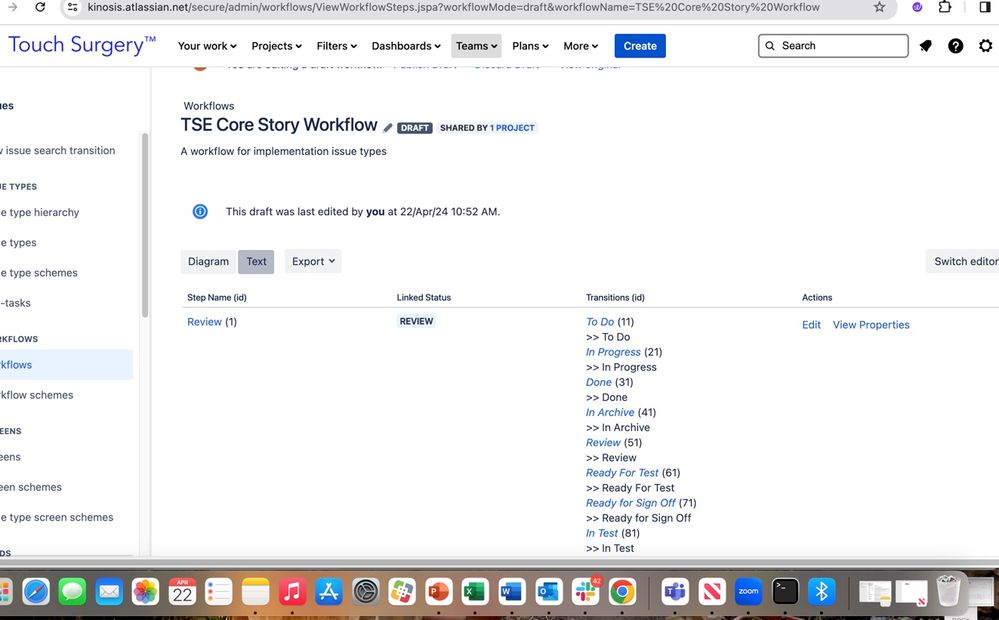This screenshot has width=999, height=620.
Task: Expand the Plans menu
Action: (x=530, y=46)
